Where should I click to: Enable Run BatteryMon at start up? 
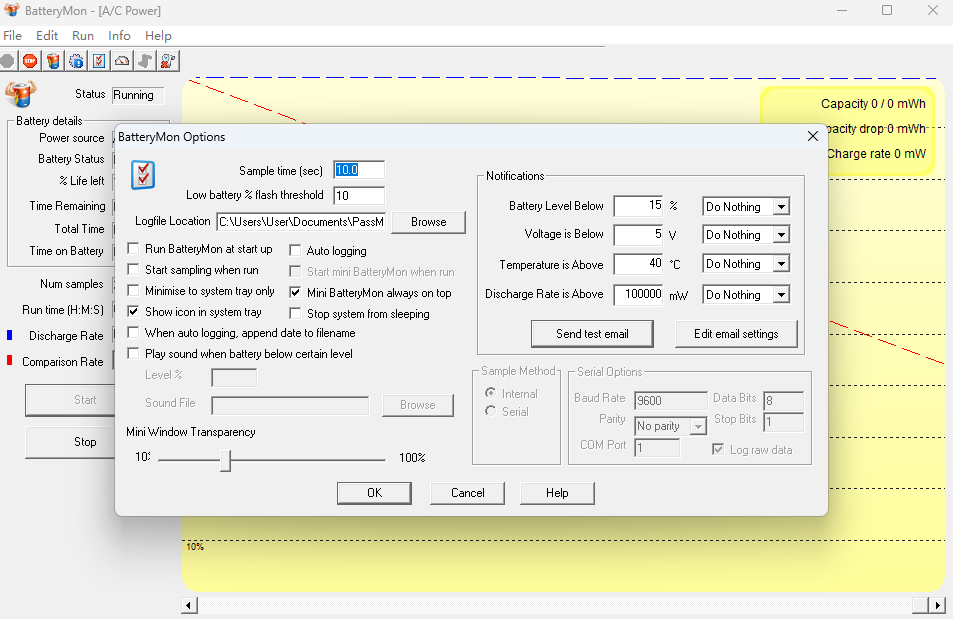point(133,248)
